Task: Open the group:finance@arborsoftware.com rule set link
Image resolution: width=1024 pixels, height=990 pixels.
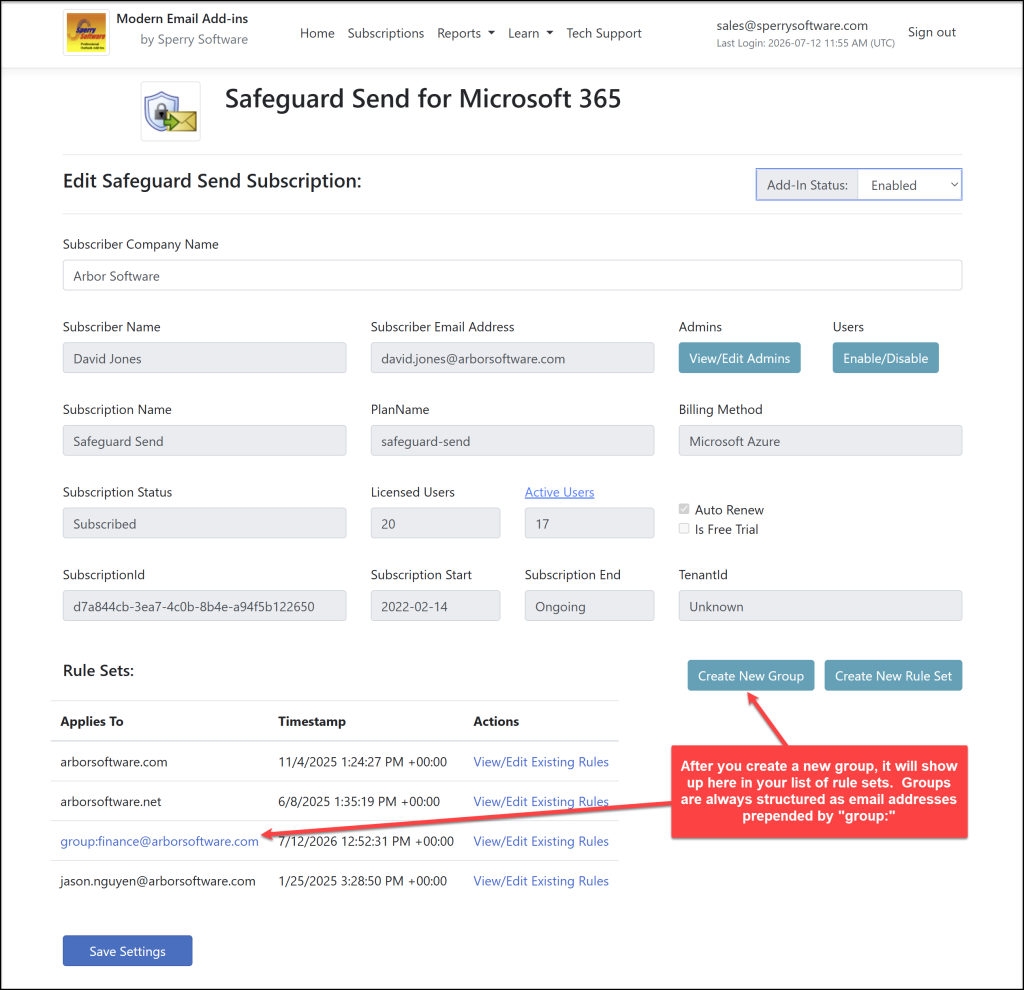Action: pyautogui.click(x=159, y=841)
